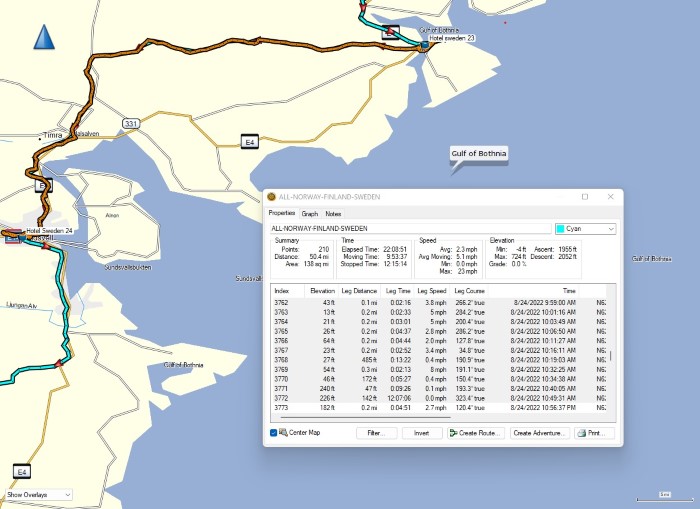Sort by the Elevation column header
Image resolution: width=700 pixels, height=509 pixels.
pos(321,291)
